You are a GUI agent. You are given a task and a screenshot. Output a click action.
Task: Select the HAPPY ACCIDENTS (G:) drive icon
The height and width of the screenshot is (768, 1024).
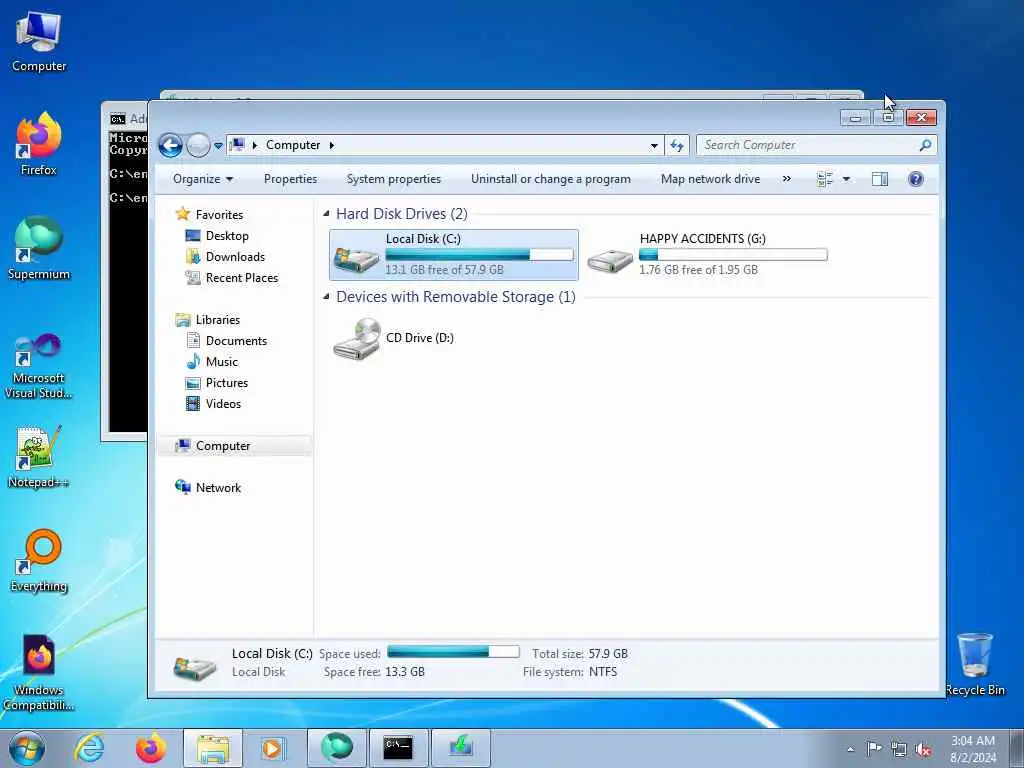click(x=609, y=259)
